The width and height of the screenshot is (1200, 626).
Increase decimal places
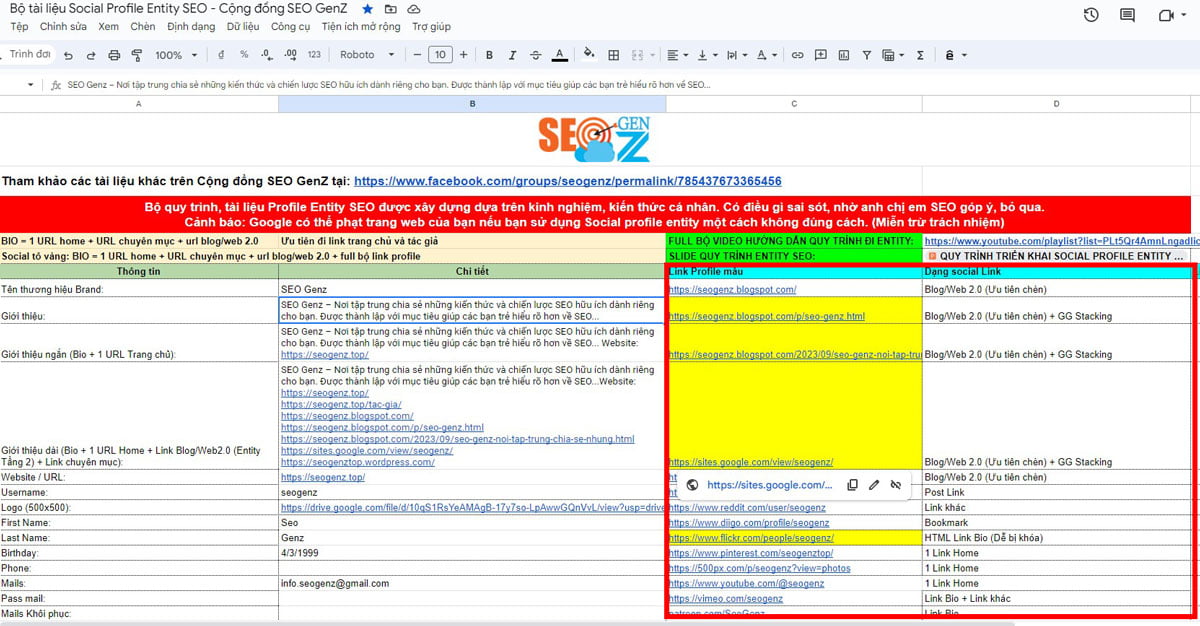tap(289, 55)
